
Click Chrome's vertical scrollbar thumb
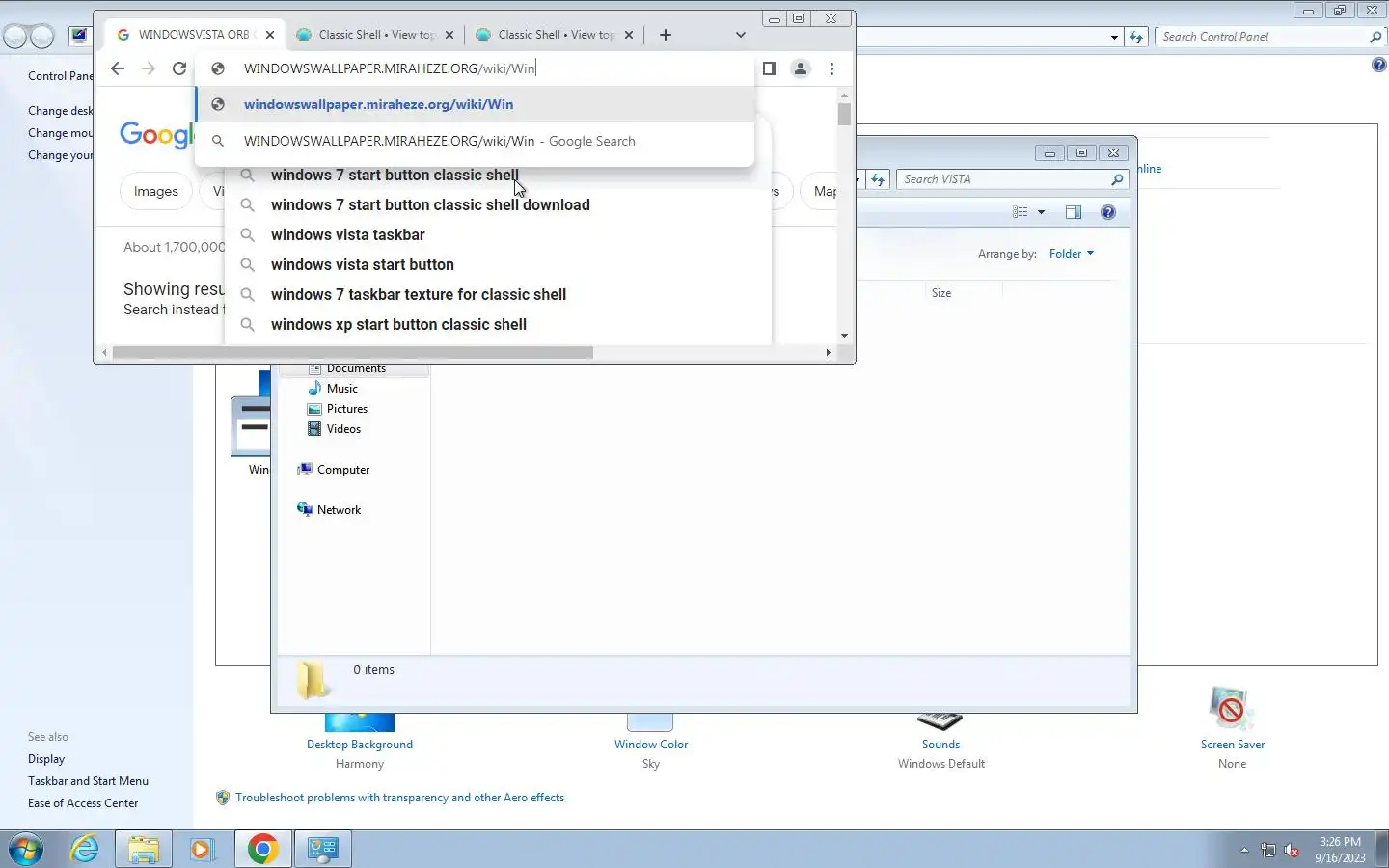844,114
